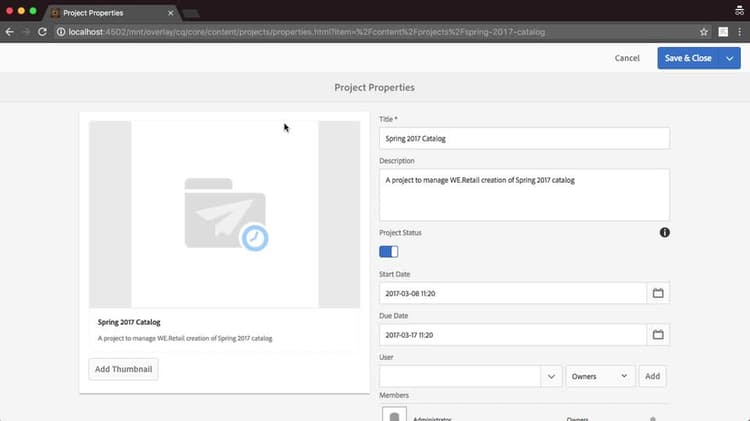Click into the Description text area
Screen dimensions: 750x421
coord(524,195)
